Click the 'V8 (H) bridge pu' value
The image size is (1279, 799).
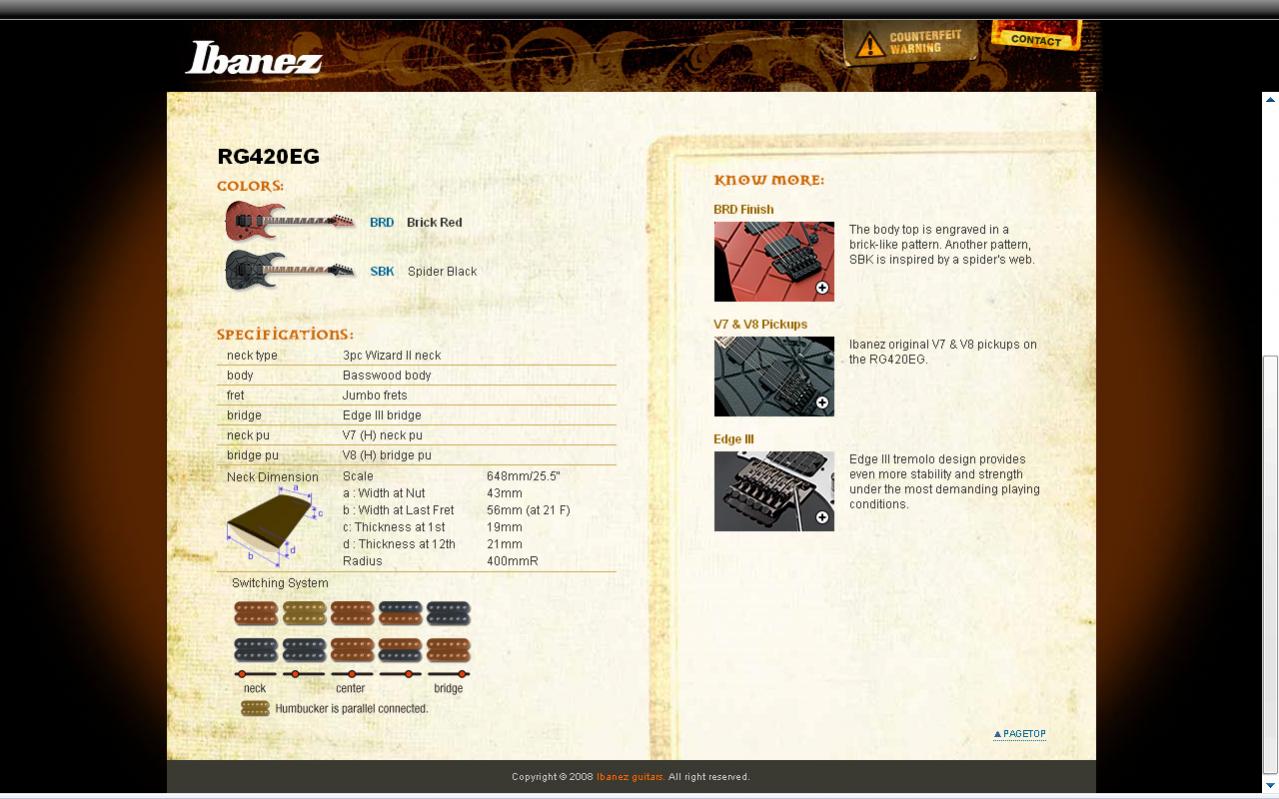tap(387, 456)
